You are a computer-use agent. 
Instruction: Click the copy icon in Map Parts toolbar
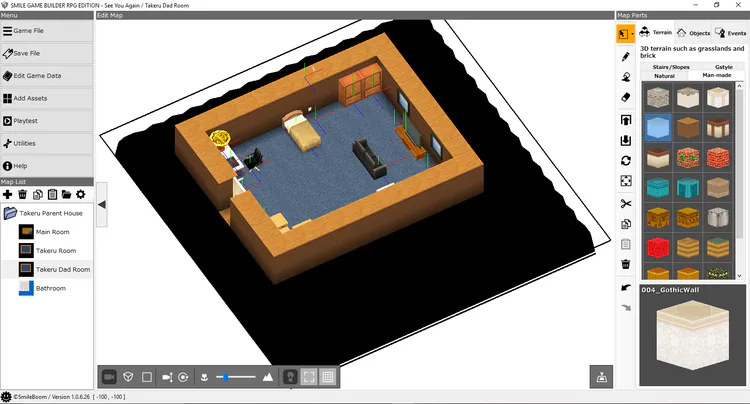pos(626,224)
